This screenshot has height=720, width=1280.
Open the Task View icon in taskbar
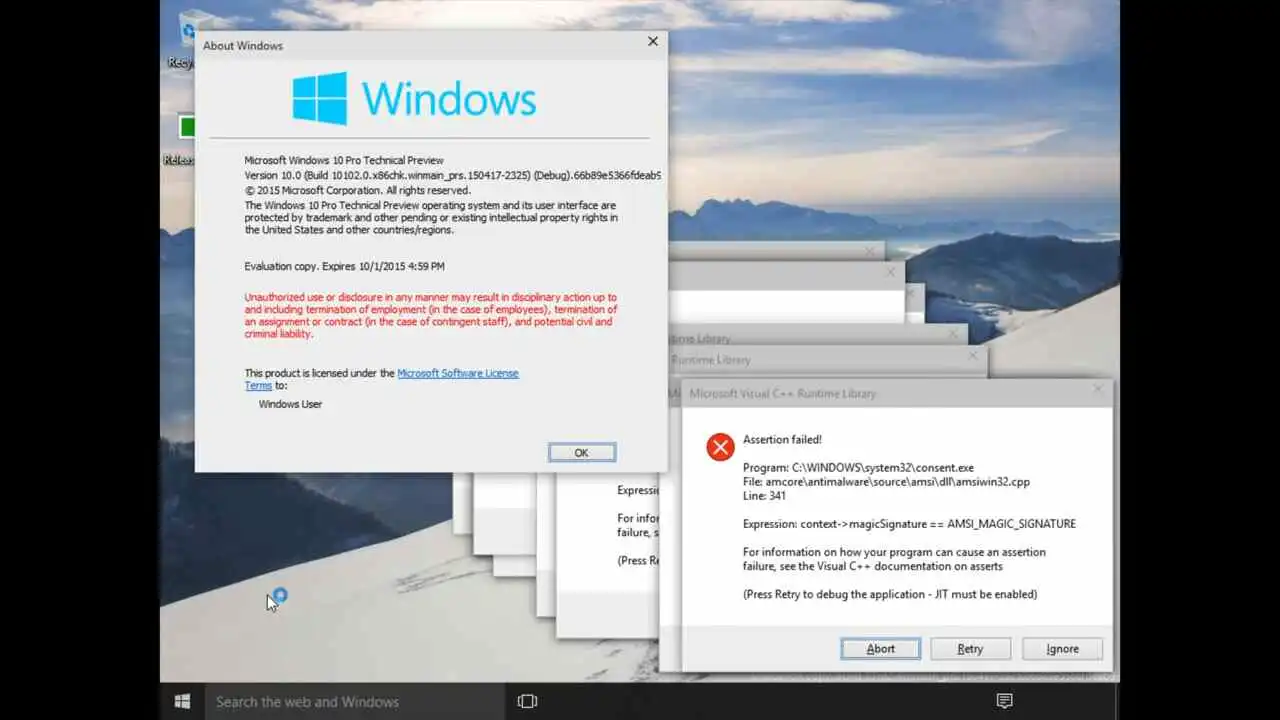coord(527,701)
